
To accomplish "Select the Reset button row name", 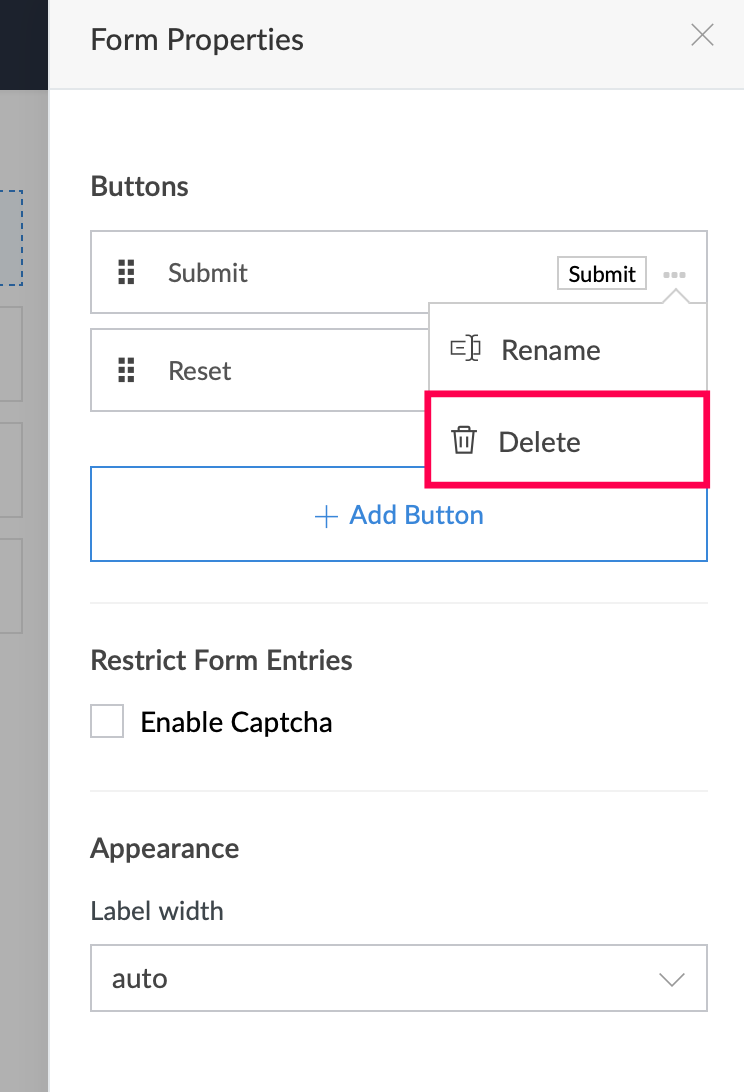I will pyautogui.click(x=200, y=371).
